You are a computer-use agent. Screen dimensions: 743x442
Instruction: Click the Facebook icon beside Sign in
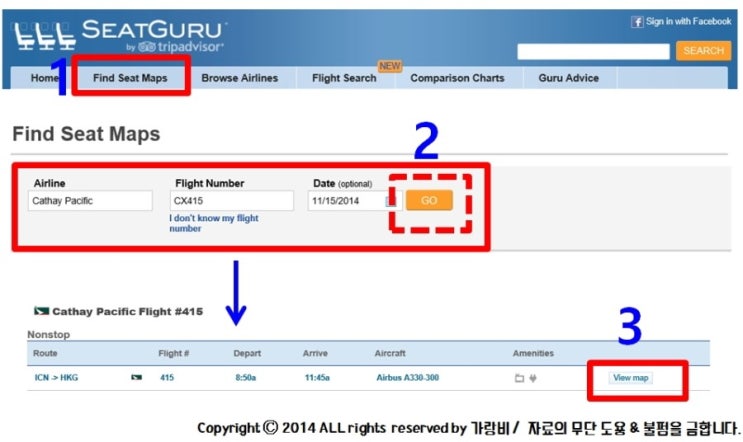(x=637, y=21)
